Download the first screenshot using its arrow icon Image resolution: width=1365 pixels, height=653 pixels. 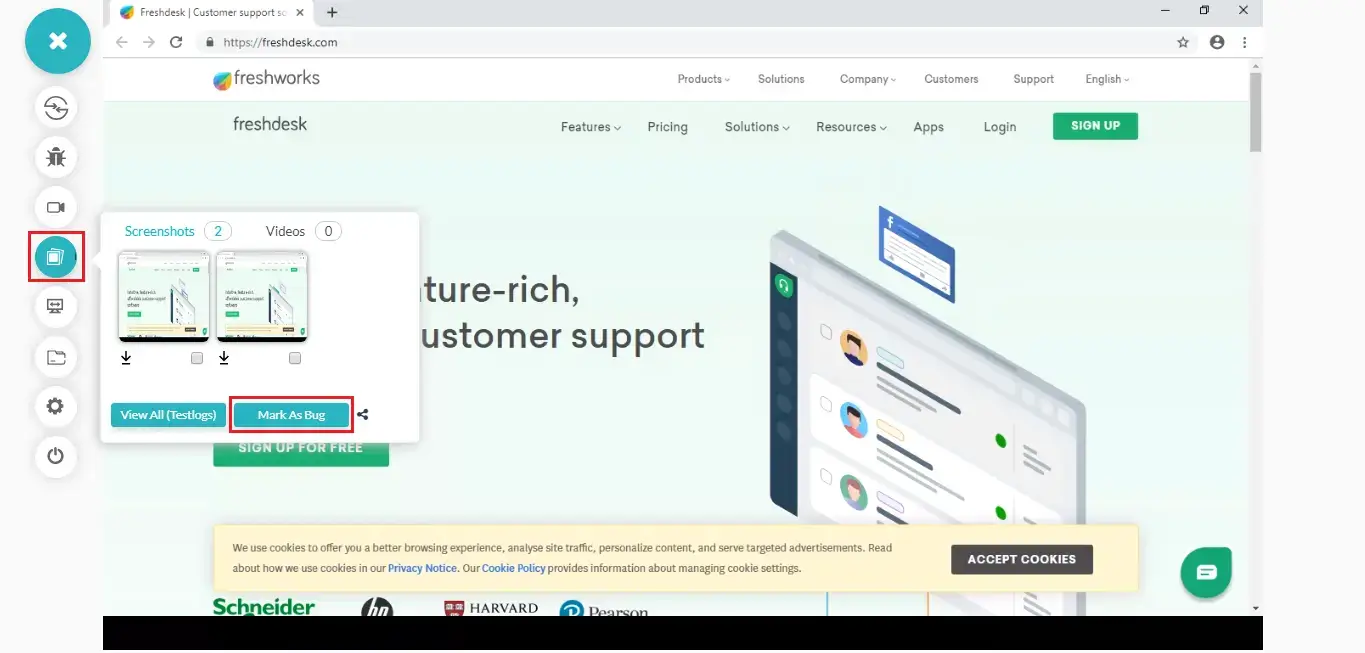tap(126, 358)
